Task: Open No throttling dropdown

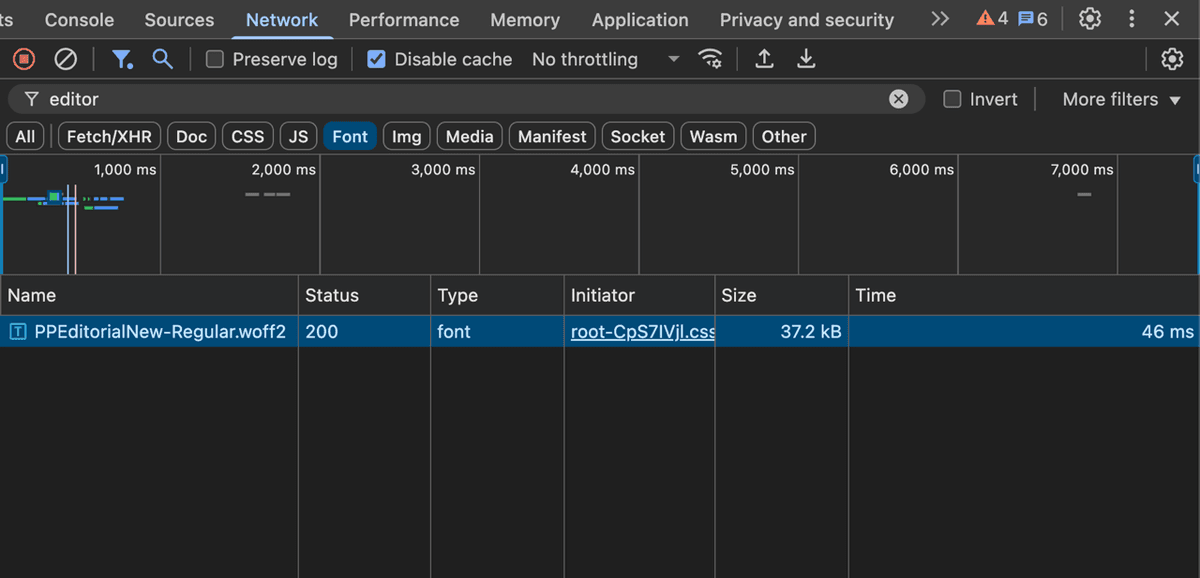Action: coord(605,60)
